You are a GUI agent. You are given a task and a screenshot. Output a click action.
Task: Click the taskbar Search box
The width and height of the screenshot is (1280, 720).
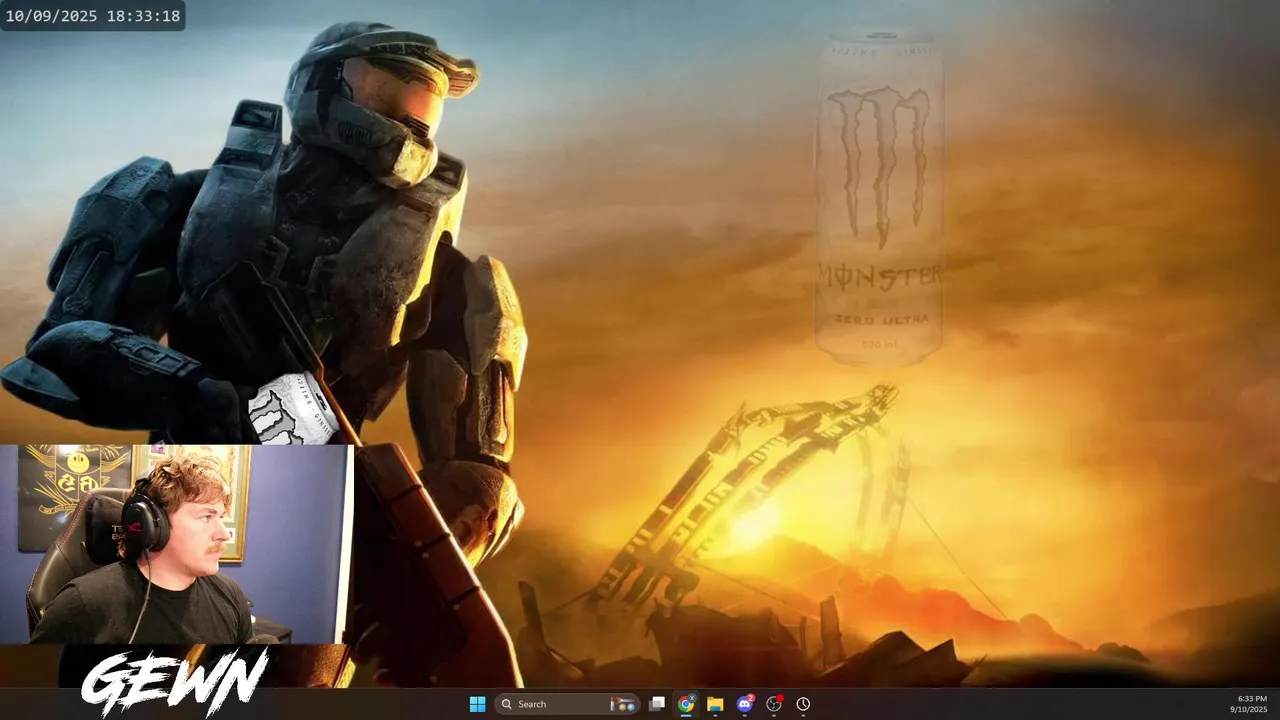[567, 704]
